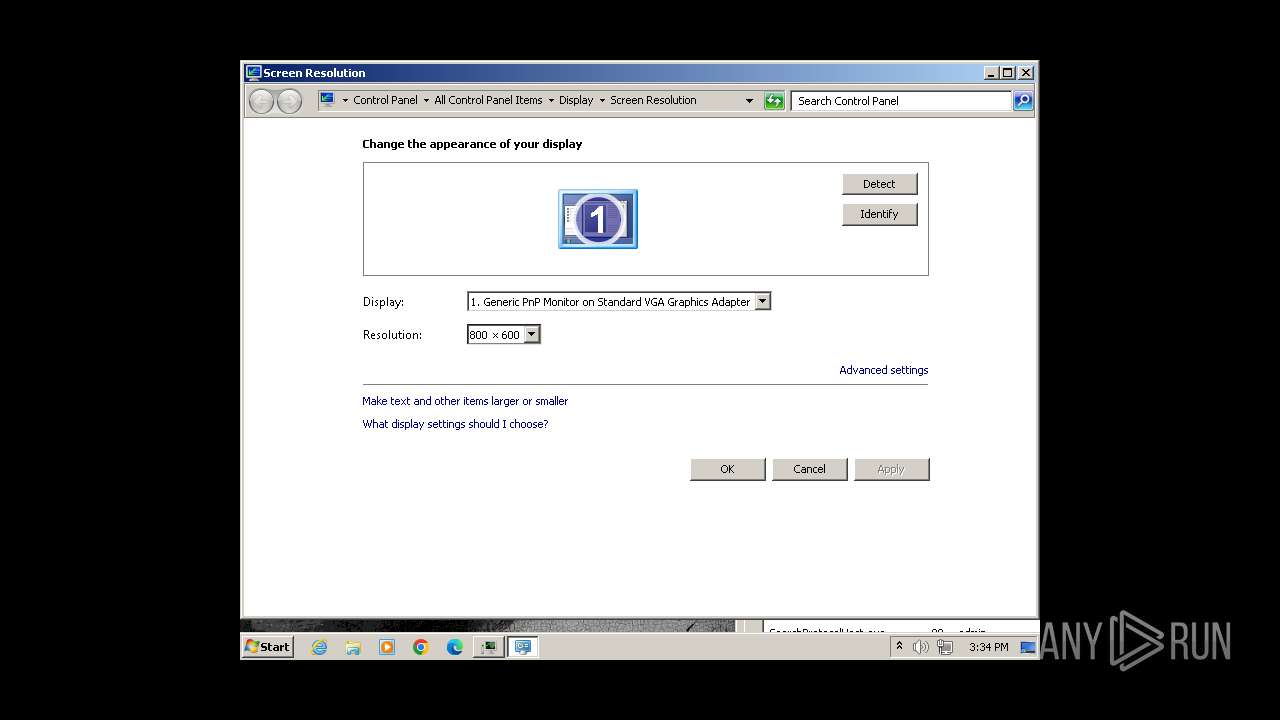Click the Apply button
The height and width of the screenshot is (720, 1280).
tap(891, 469)
